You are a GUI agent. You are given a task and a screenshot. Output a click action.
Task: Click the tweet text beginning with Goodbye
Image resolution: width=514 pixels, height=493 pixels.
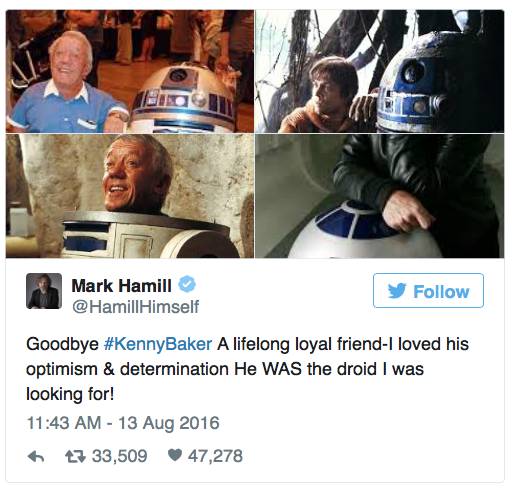click(248, 369)
